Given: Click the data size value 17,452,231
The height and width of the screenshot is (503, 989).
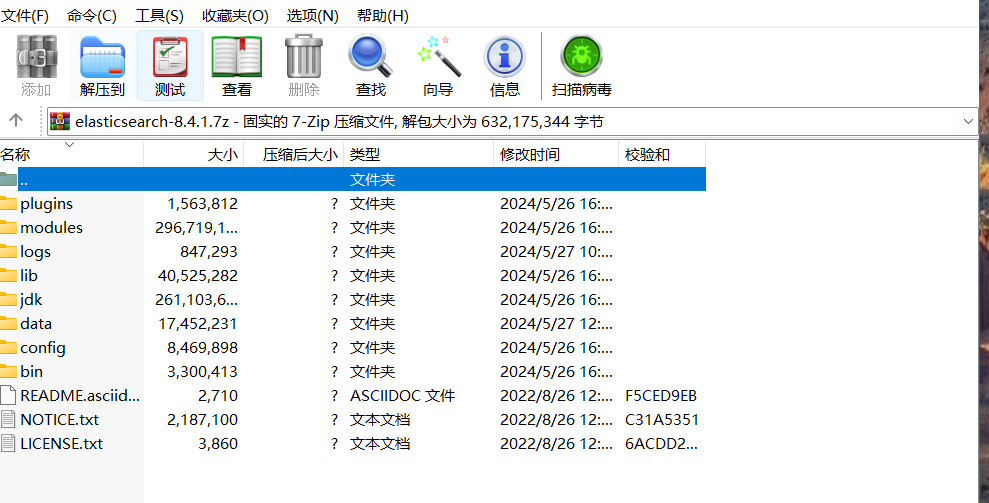Looking at the screenshot, I should click(198, 323).
